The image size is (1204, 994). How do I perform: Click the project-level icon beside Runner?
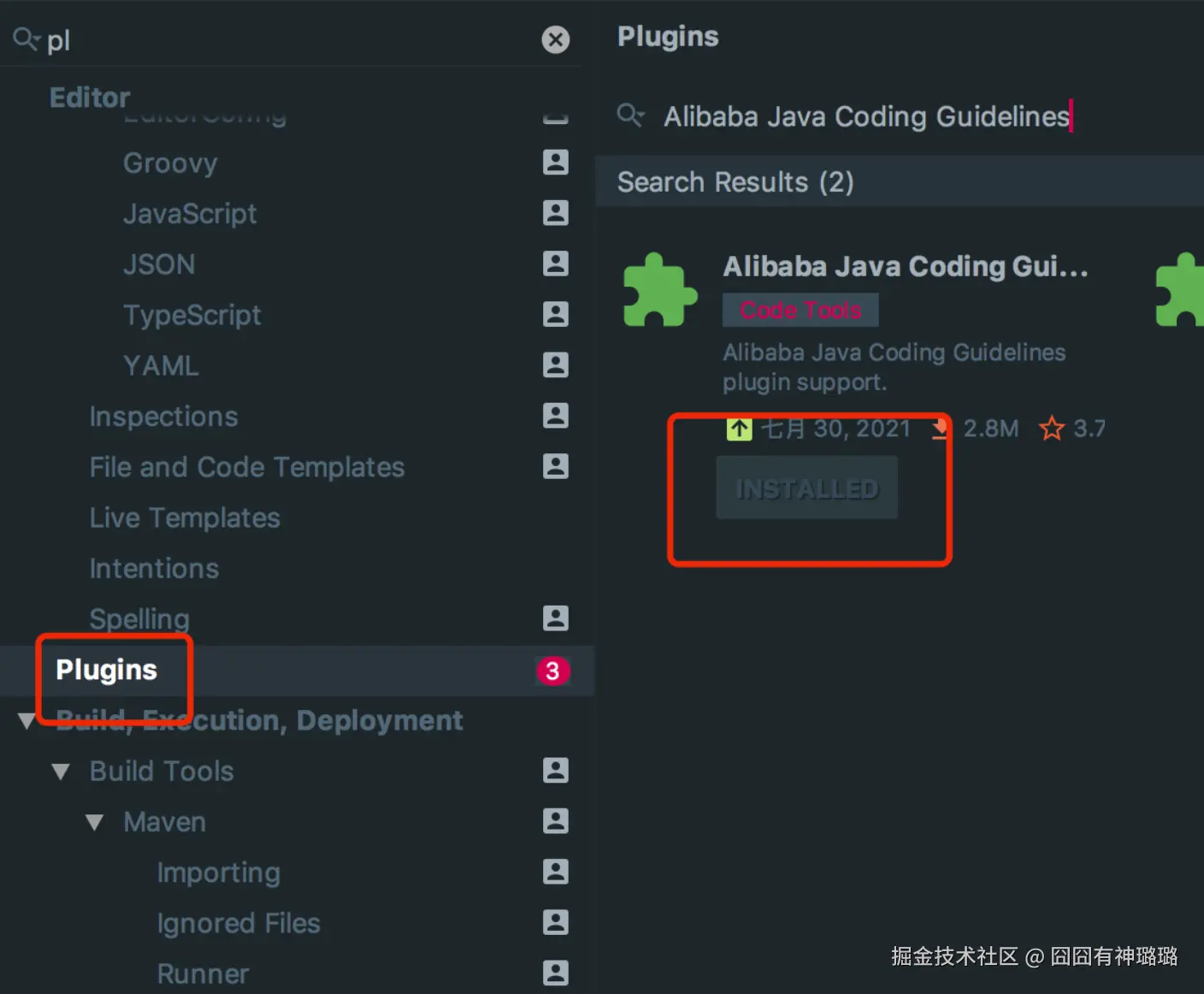(x=556, y=973)
